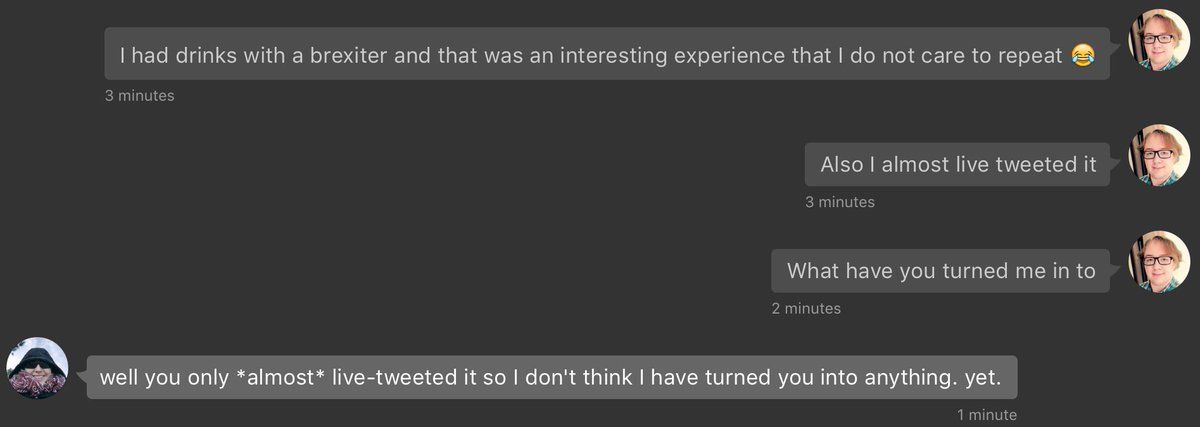
Task: Click "3 minutes" timestamp under the brexiter message
Action: (x=139, y=96)
